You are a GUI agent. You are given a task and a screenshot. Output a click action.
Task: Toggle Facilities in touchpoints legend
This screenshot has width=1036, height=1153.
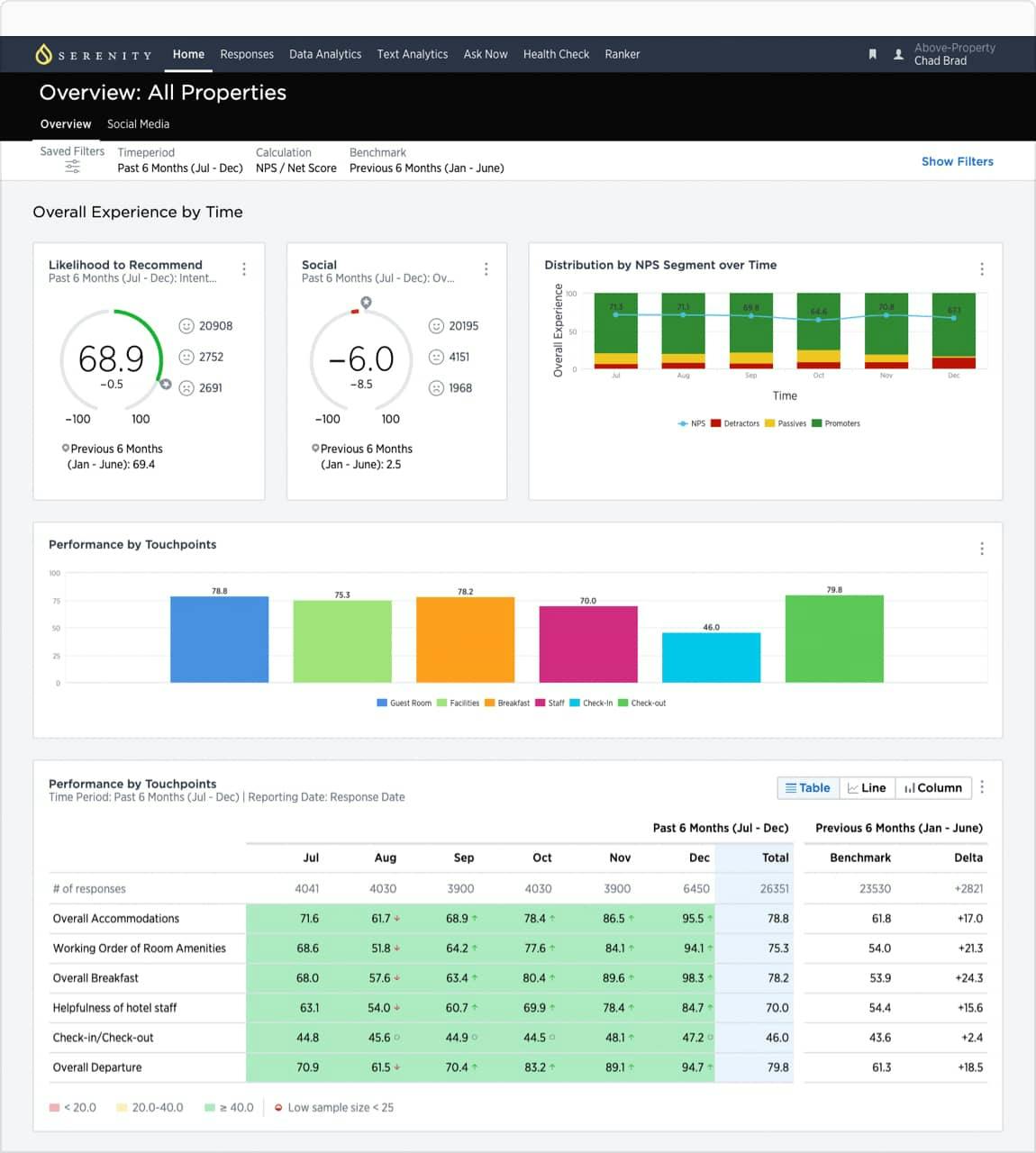click(458, 704)
